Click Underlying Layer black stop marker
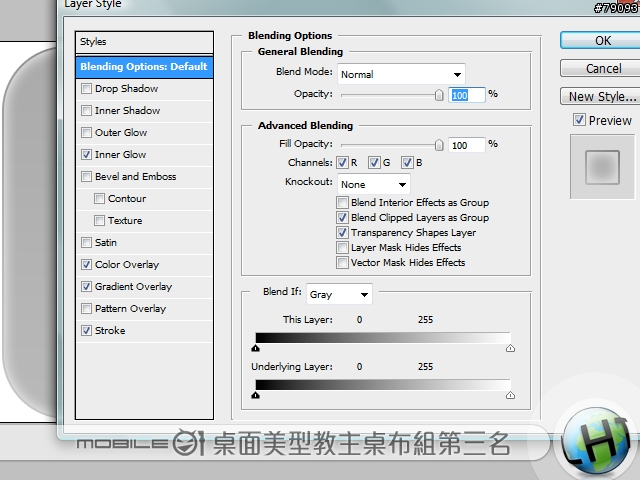Screen dimensions: 640x480 (x=256, y=395)
